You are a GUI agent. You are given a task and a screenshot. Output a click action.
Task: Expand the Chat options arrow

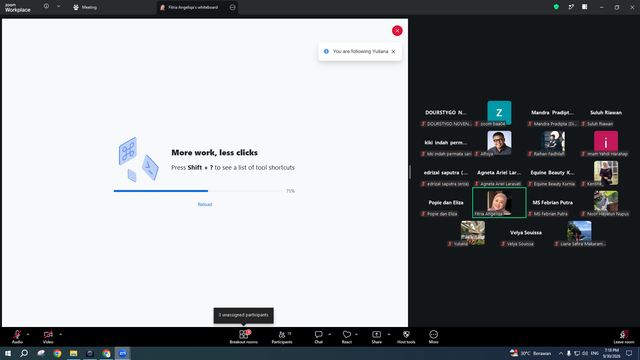(329, 334)
